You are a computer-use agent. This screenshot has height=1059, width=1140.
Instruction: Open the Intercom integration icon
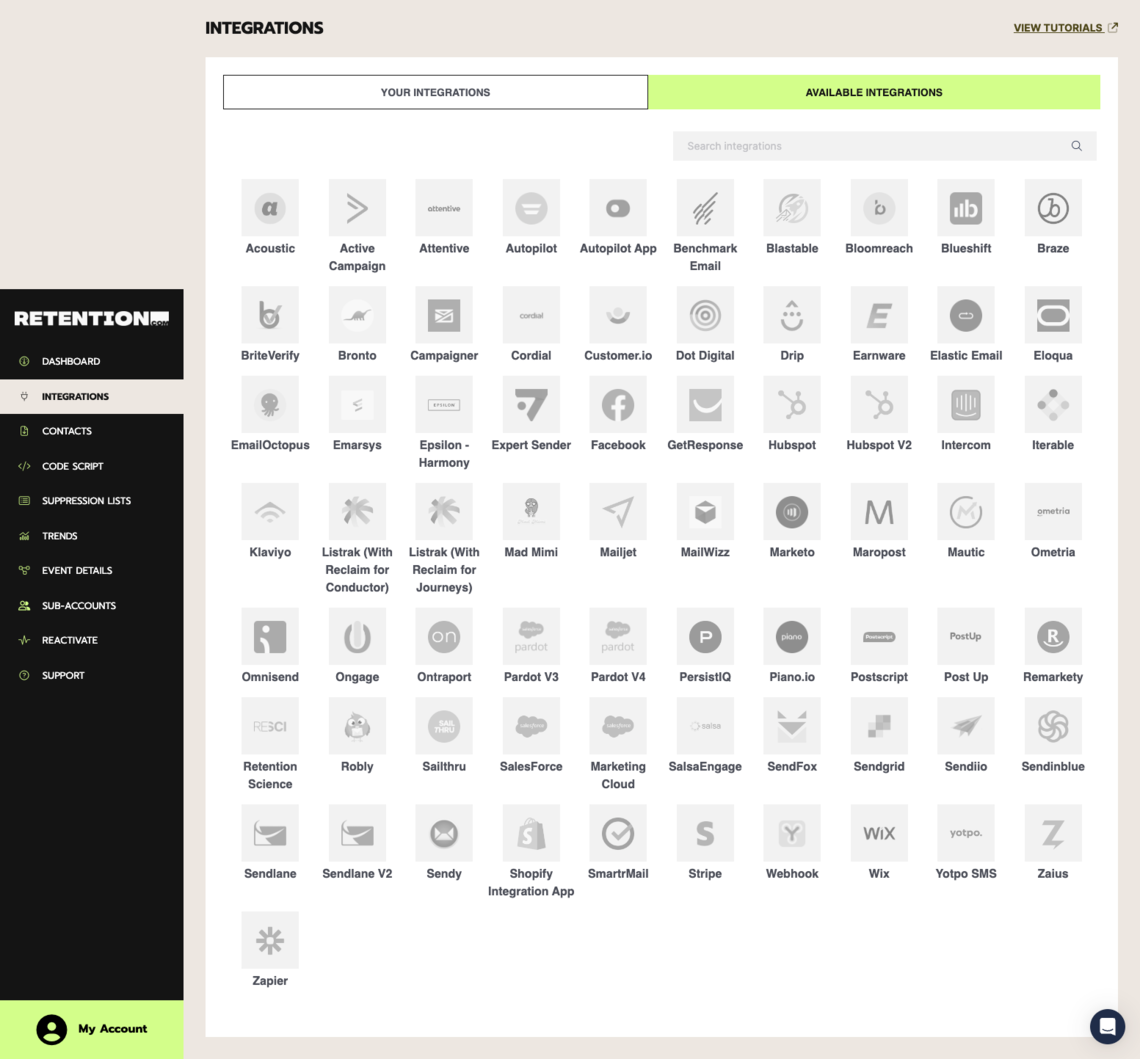(966, 404)
